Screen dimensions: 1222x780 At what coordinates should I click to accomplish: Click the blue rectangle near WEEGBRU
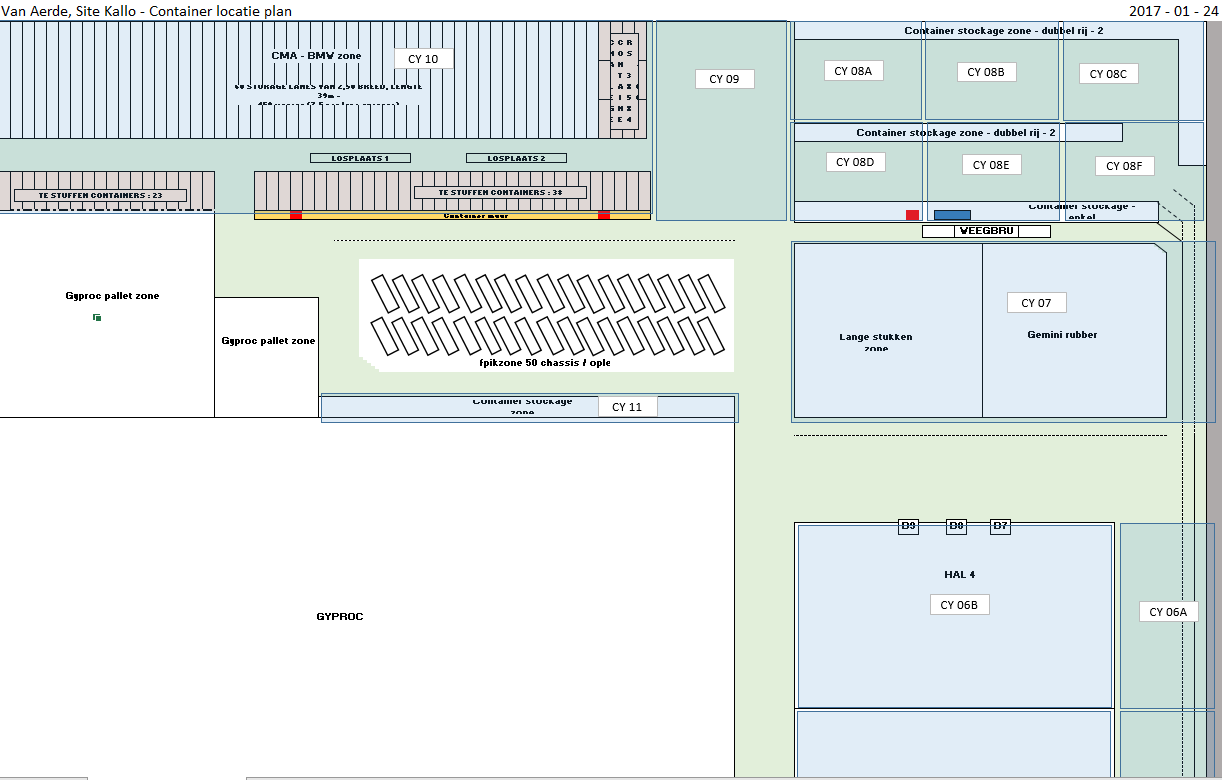(952, 215)
